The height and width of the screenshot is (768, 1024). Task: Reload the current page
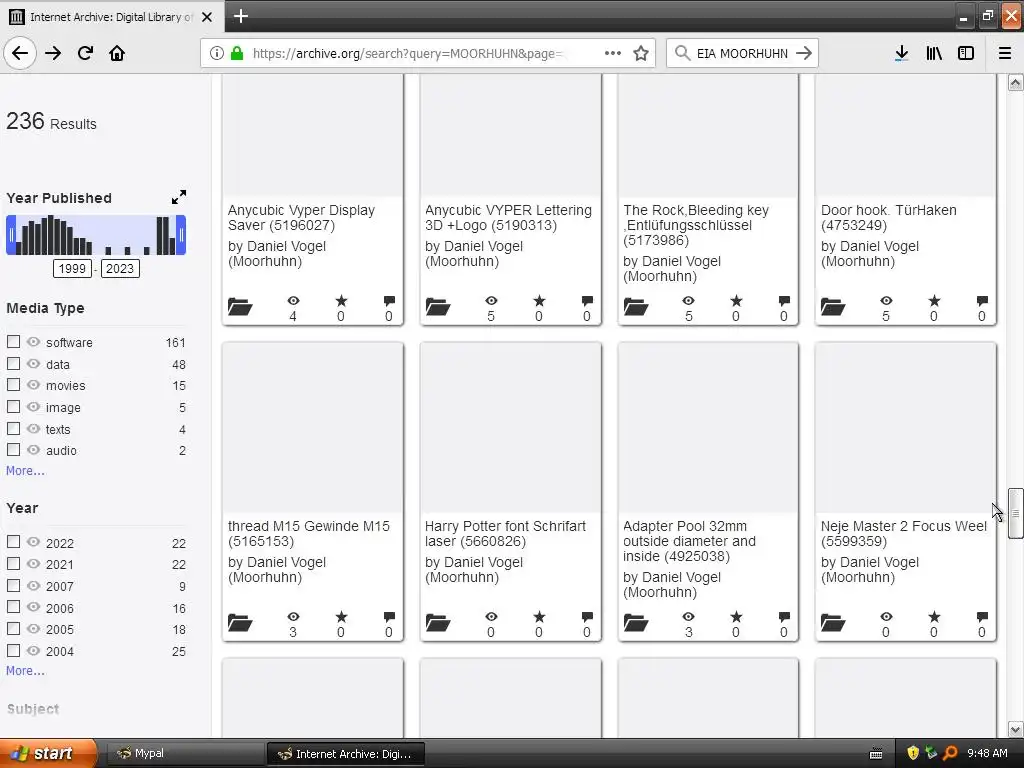tap(85, 53)
